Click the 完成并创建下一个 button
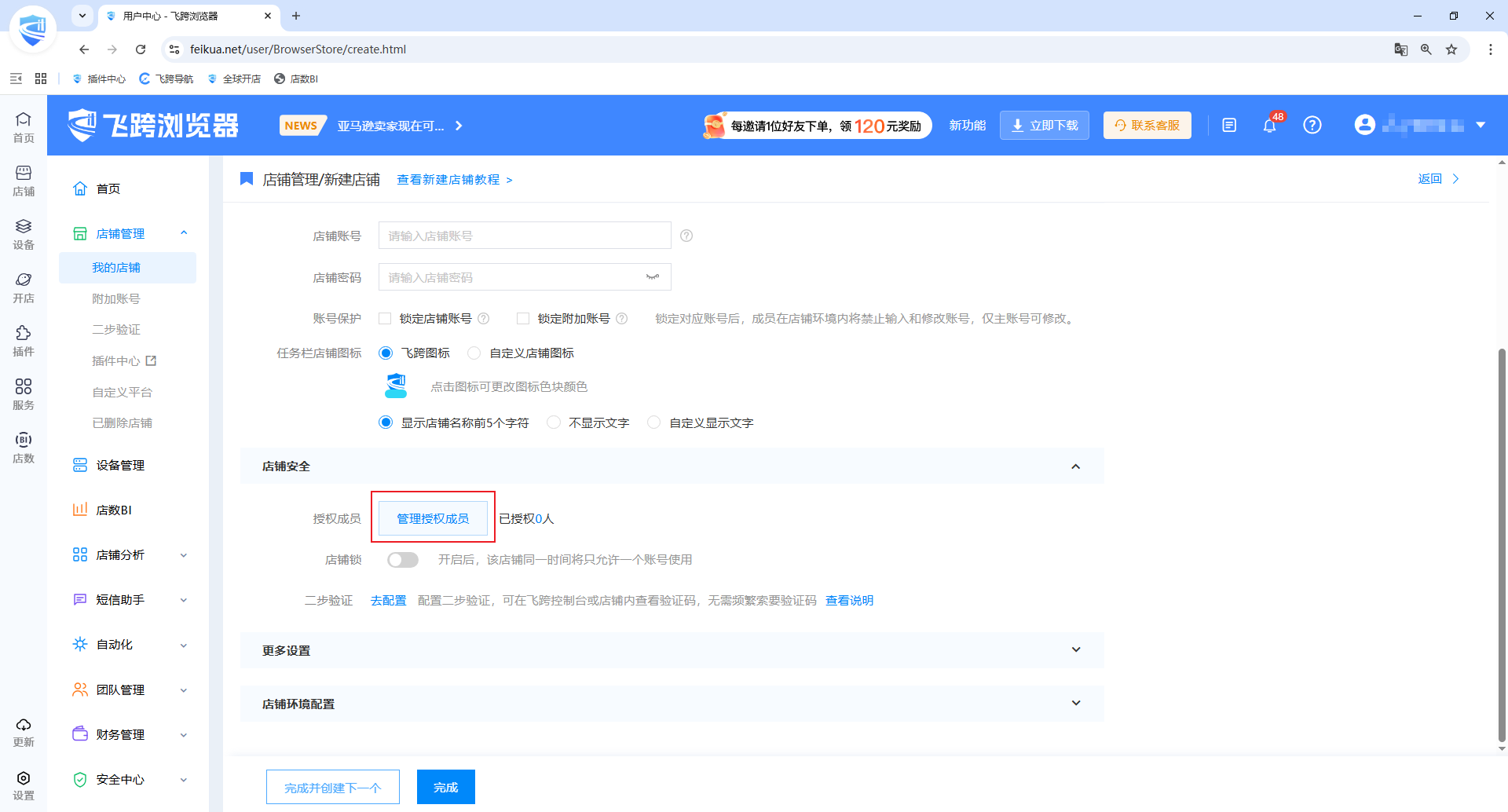The height and width of the screenshot is (812, 1508). [333, 787]
